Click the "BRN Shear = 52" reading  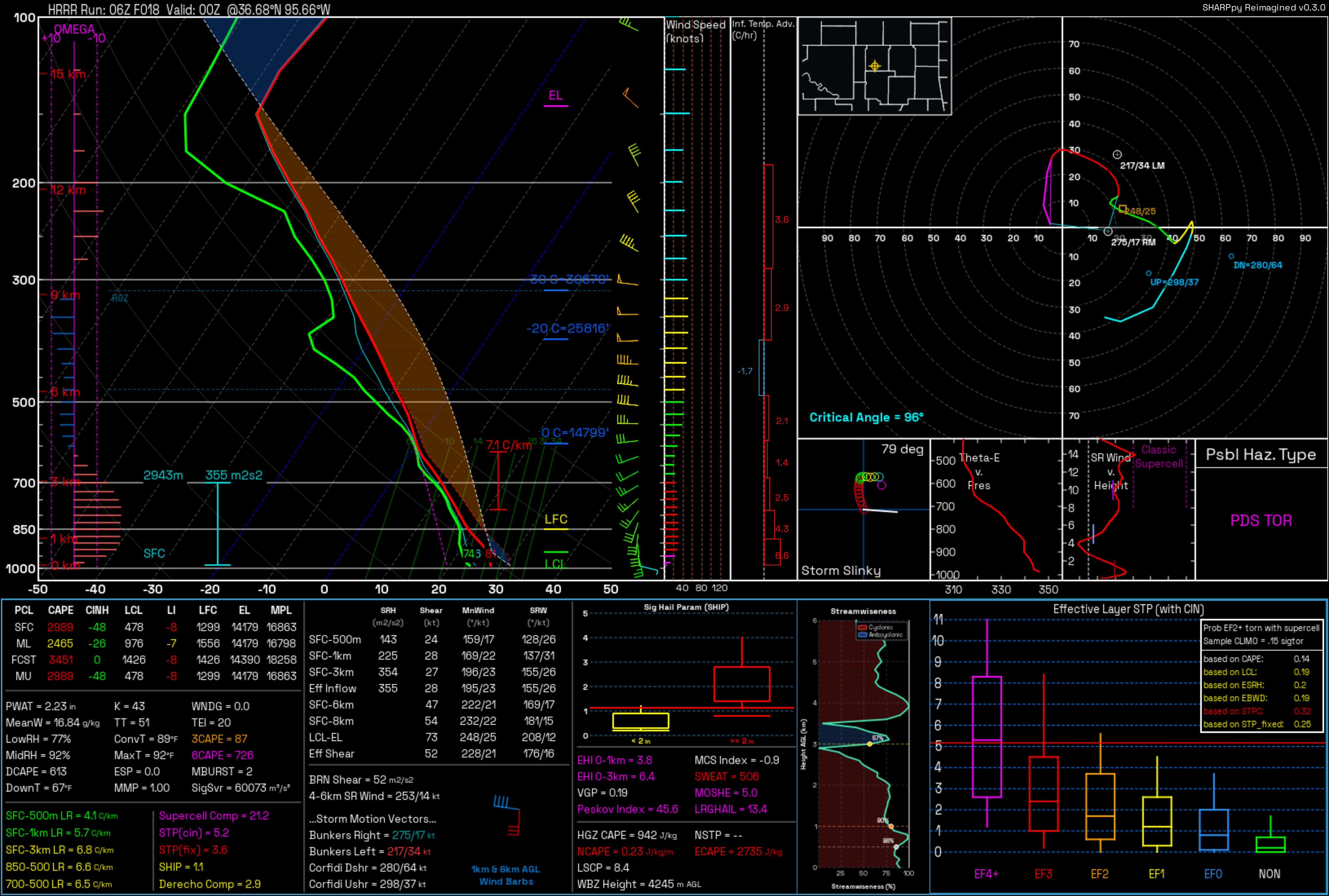pyautogui.click(x=361, y=780)
